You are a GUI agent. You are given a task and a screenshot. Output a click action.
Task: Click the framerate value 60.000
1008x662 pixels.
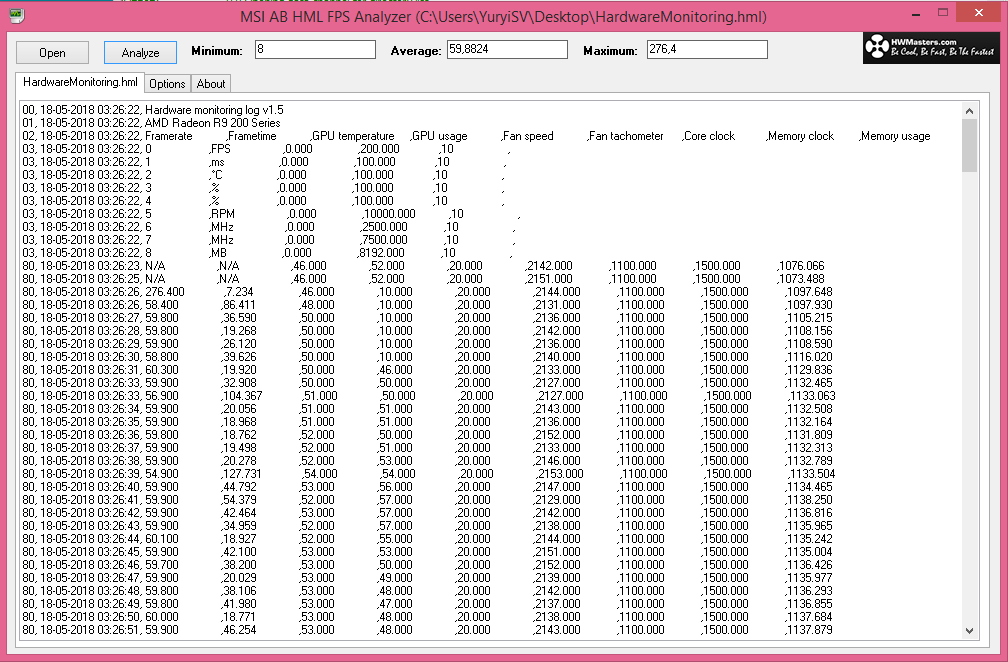pos(162,617)
